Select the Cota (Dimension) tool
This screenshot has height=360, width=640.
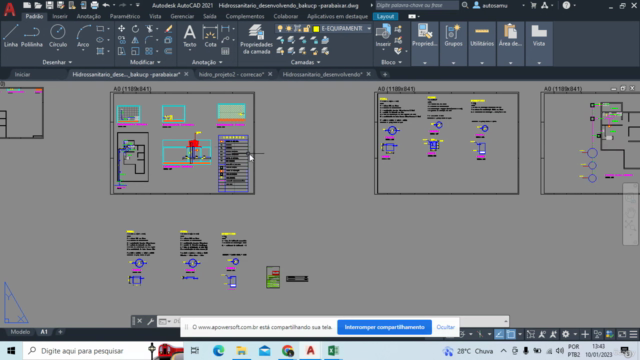pyautogui.click(x=210, y=36)
